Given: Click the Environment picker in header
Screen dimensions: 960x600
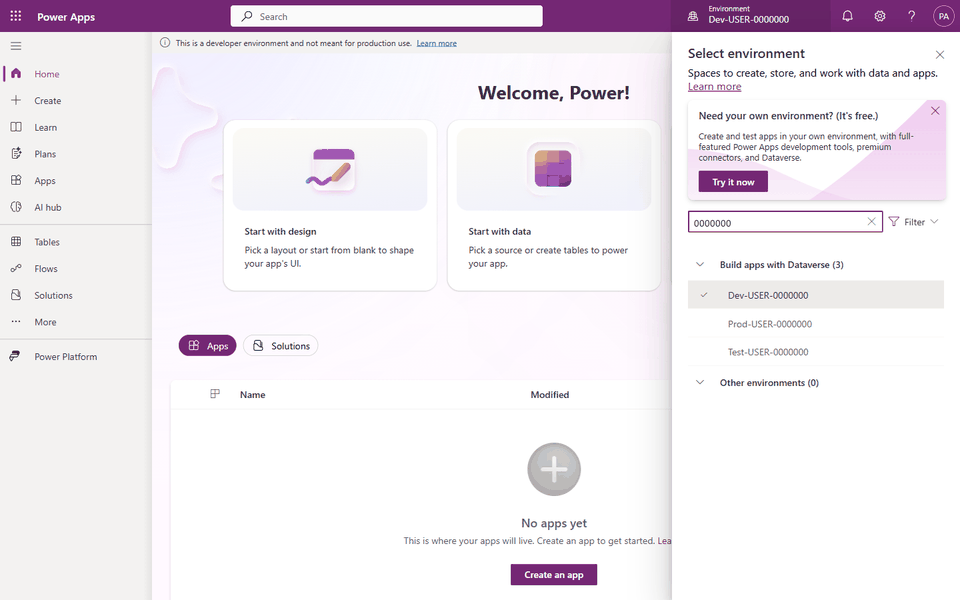Looking at the screenshot, I should (750, 16).
